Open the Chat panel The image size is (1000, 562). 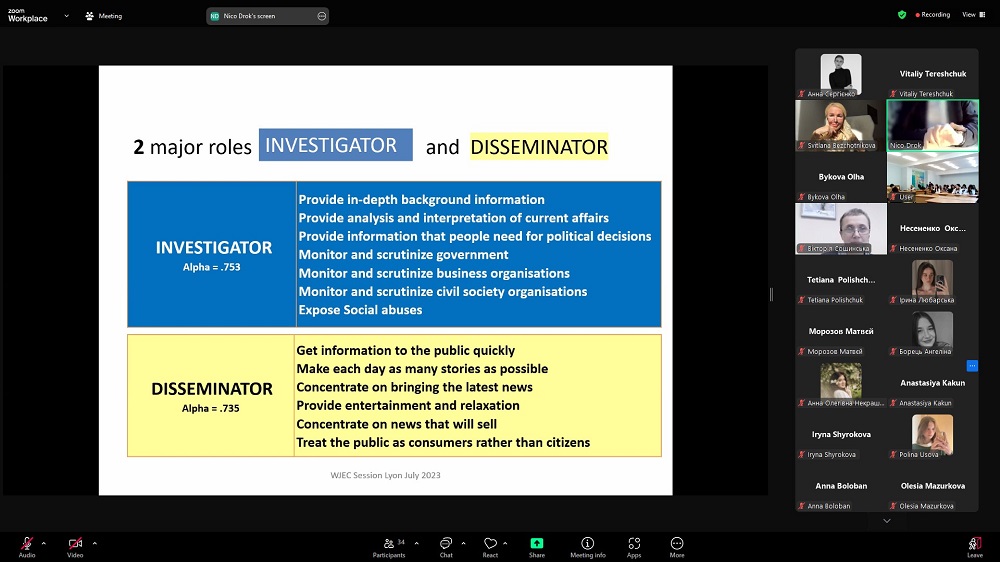pyautogui.click(x=446, y=545)
